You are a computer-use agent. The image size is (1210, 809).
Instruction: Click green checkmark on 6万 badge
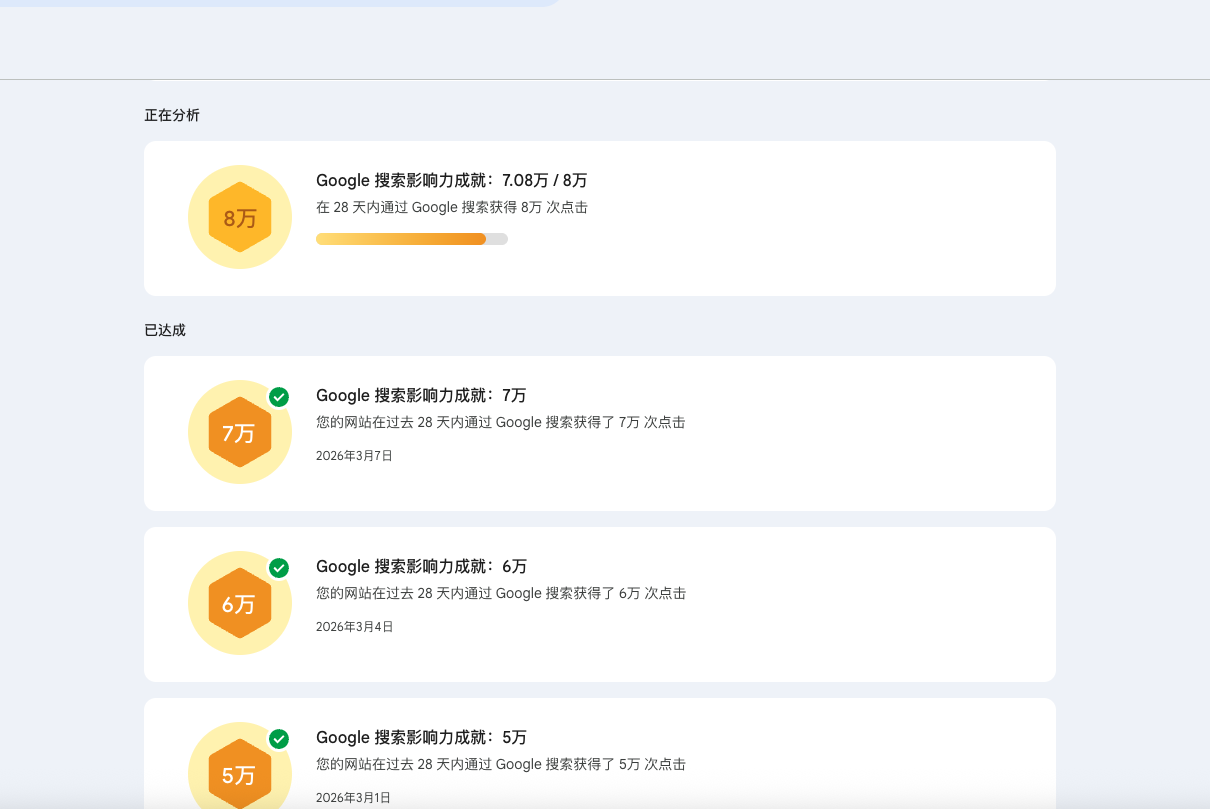[279, 568]
